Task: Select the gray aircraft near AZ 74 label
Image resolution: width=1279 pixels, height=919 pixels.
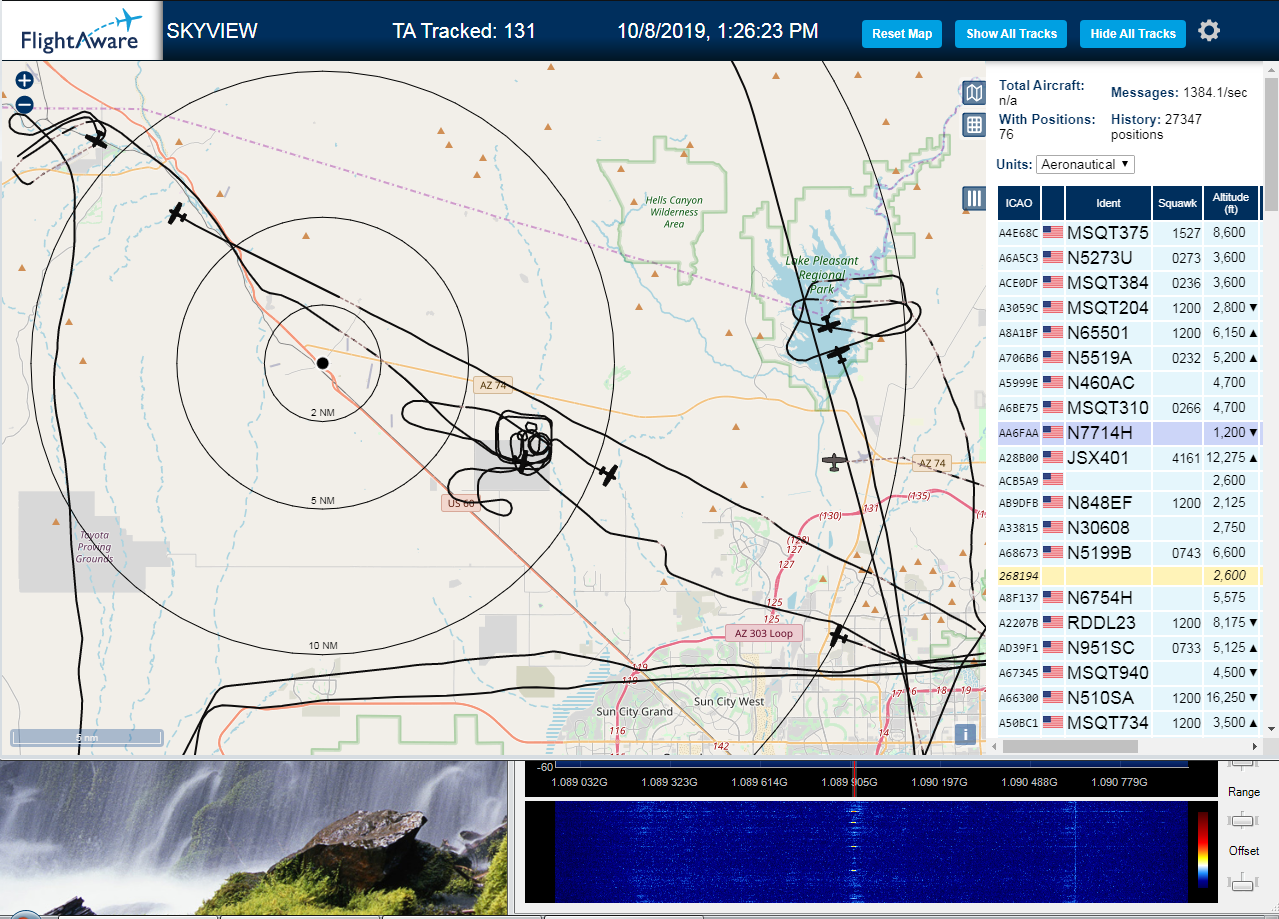Action: pos(834,461)
